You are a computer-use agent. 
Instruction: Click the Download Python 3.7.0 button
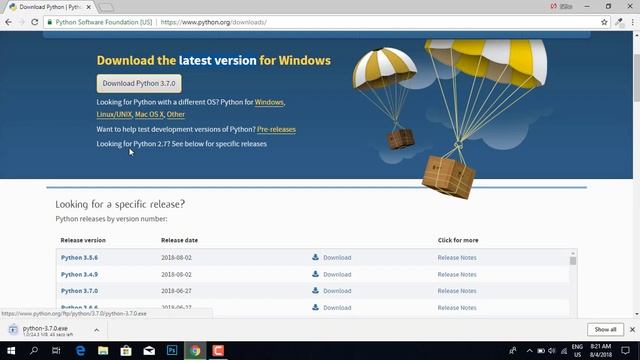pos(139,83)
